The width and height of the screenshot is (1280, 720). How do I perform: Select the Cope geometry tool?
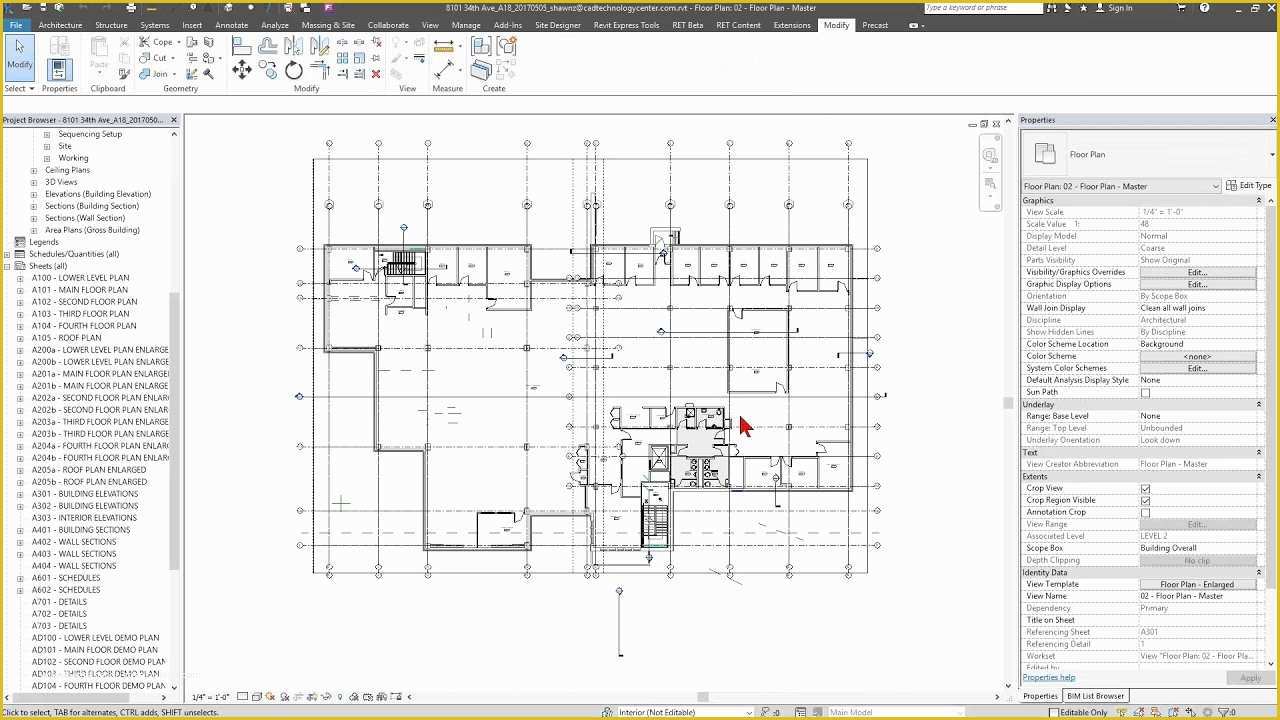pos(156,42)
